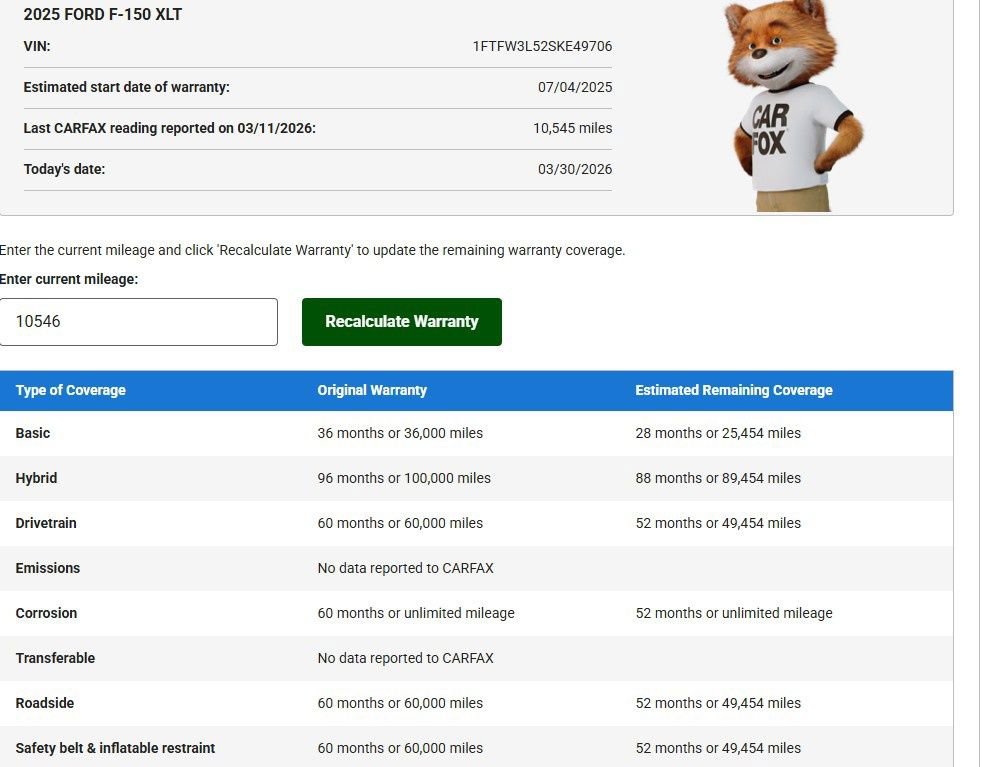Select the Drivetrain coverage row label
The width and height of the screenshot is (982, 767).
coord(46,523)
